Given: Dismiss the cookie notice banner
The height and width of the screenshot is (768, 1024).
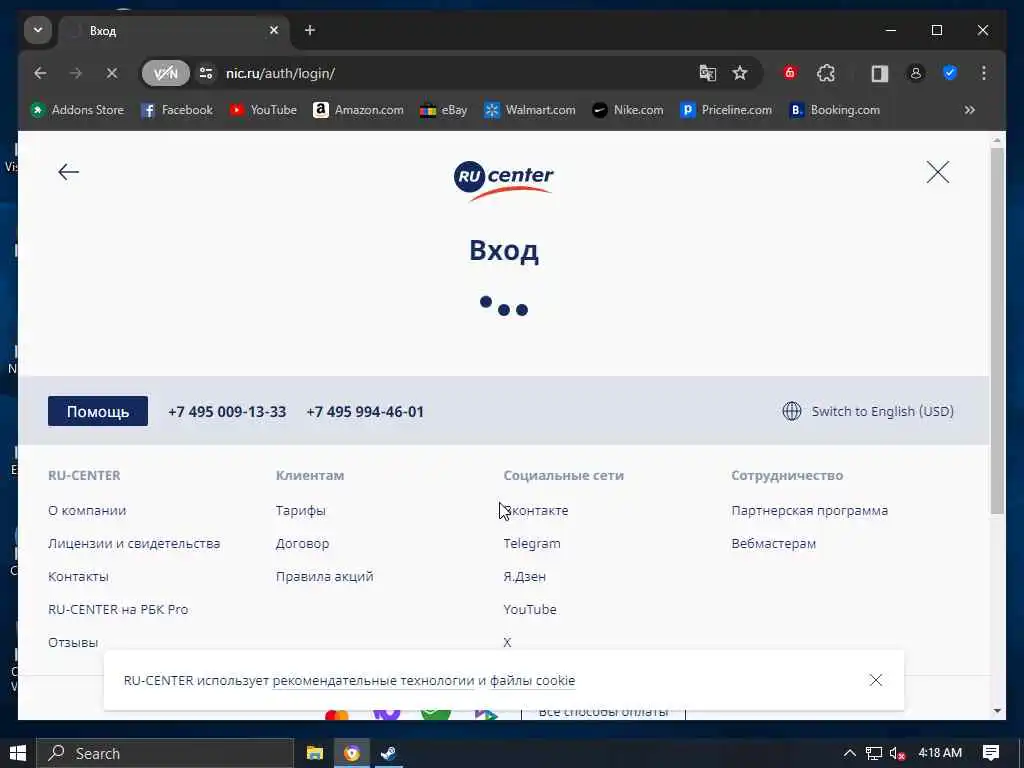Looking at the screenshot, I should click(876, 680).
